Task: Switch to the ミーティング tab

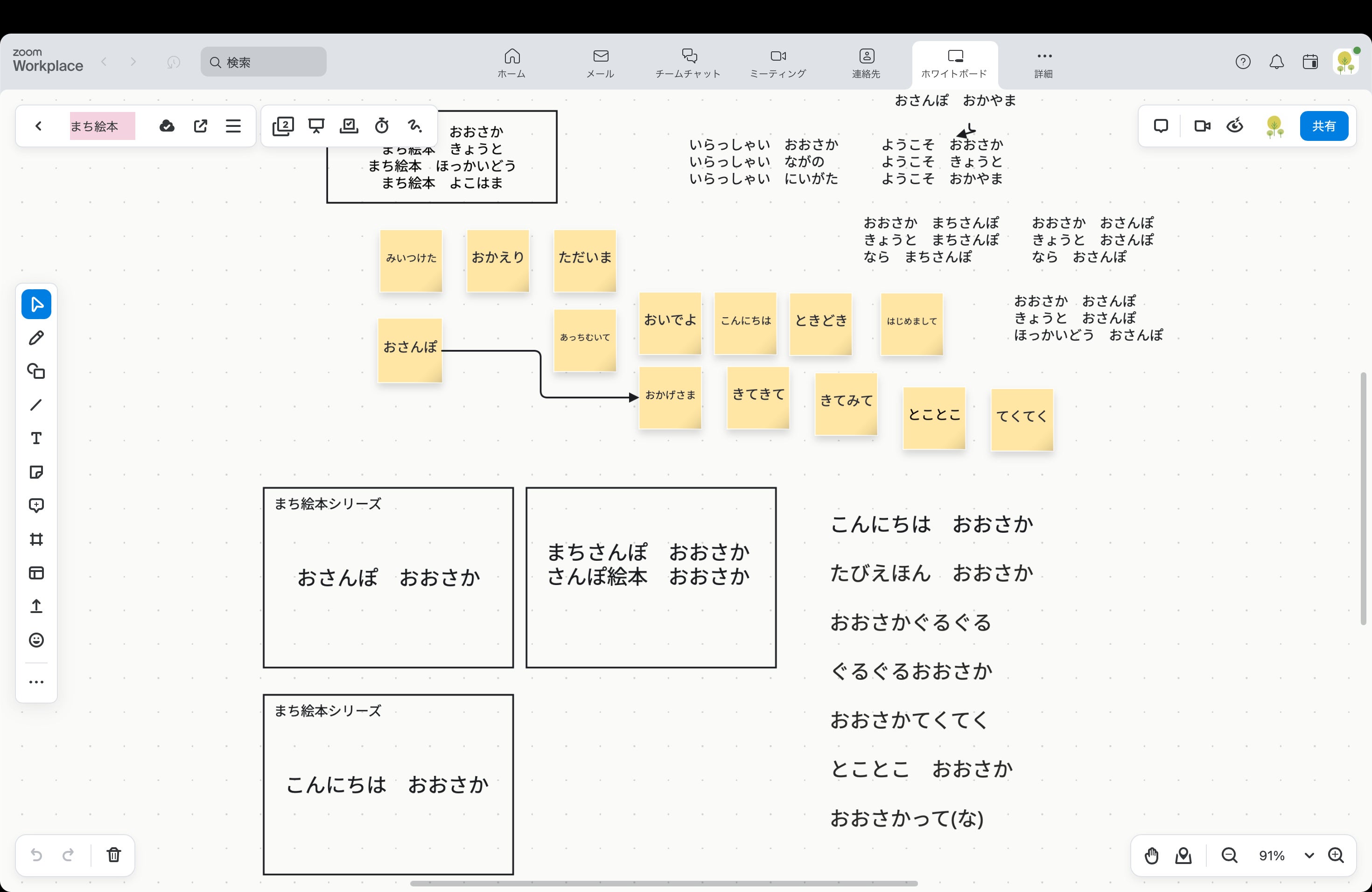Action: point(777,63)
